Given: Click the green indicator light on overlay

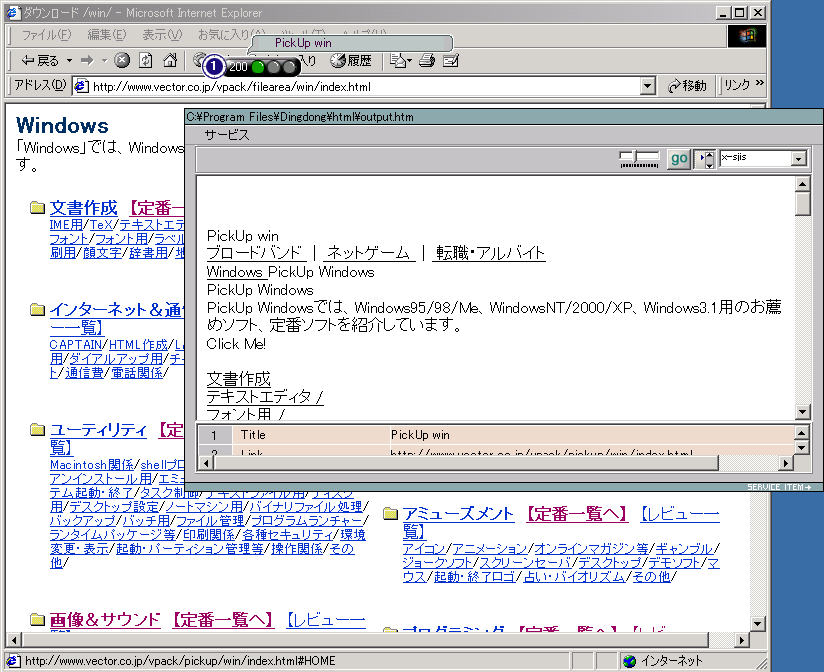Looking at the screenshot, I should coord(258,67).
